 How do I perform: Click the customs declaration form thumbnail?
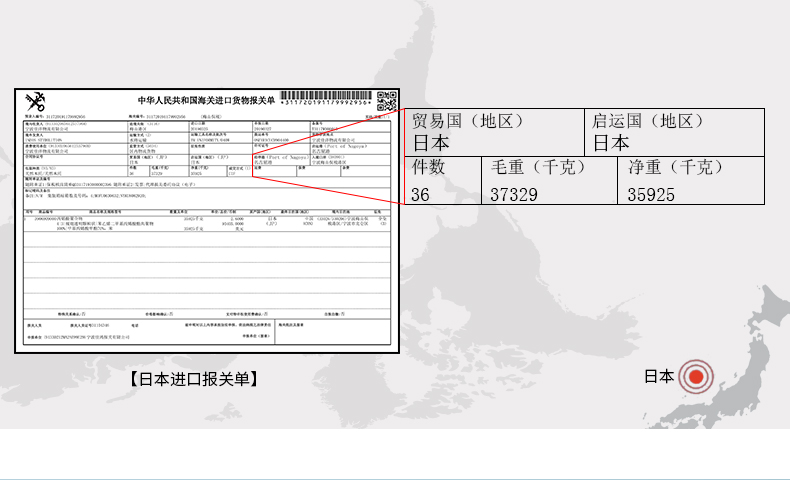(x=206, y=220)
